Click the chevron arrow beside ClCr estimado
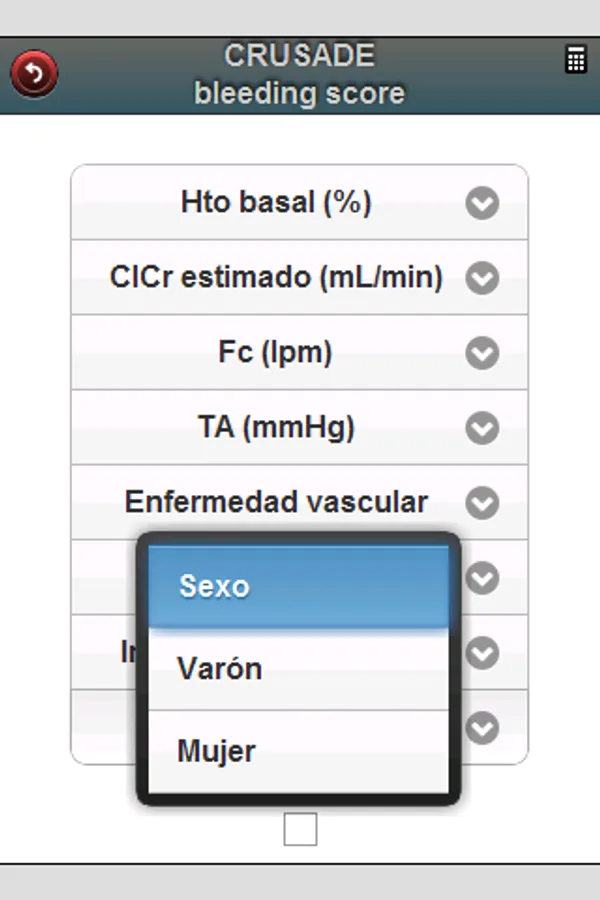Image resolution: width=600 pixels, height=900 pixels. pyautogui.click(x=482, y=278)
